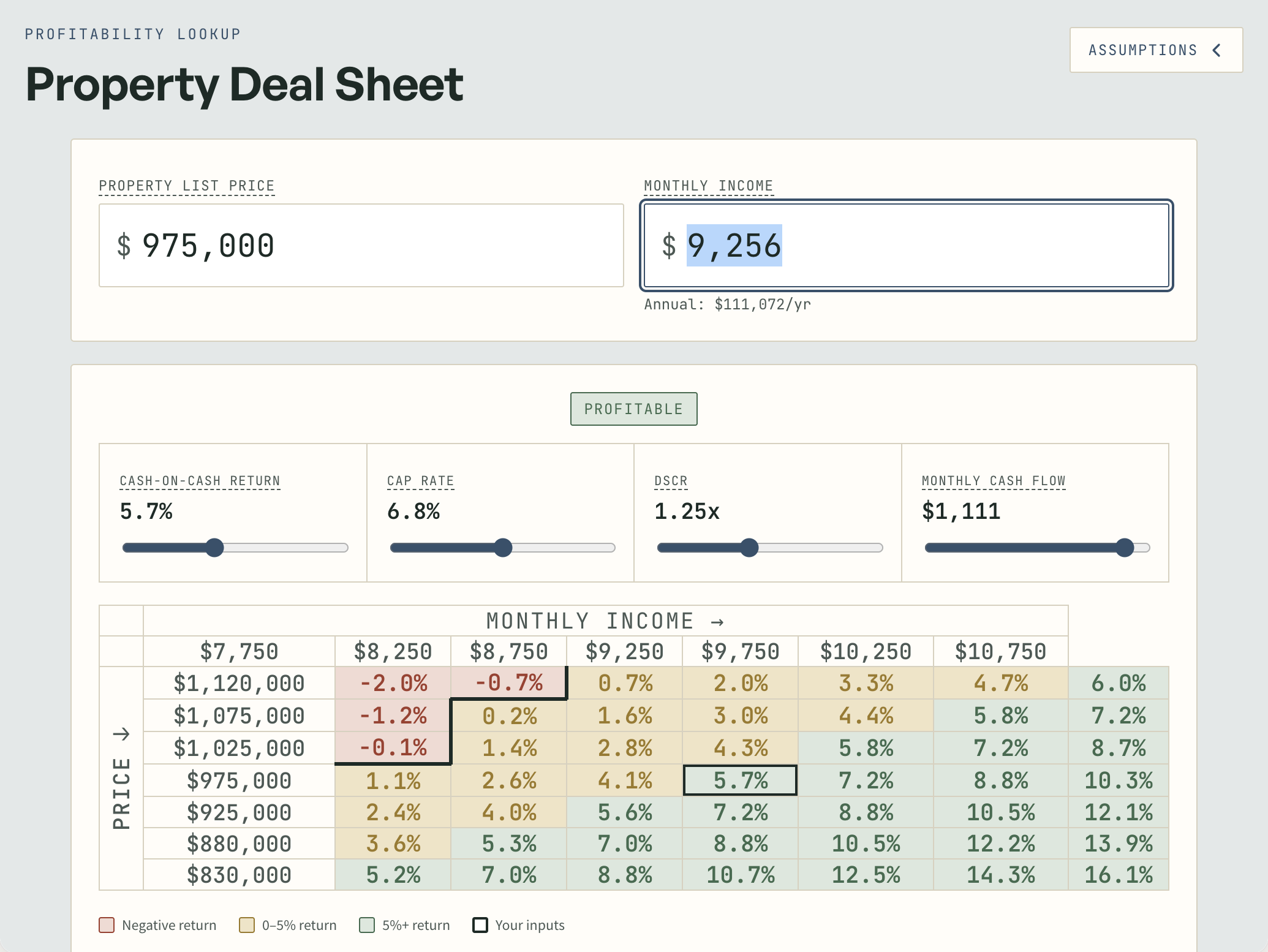This screenshot has width=1268, height=952.
Task: Click the 10.3% return cell
Action: 1119,780
